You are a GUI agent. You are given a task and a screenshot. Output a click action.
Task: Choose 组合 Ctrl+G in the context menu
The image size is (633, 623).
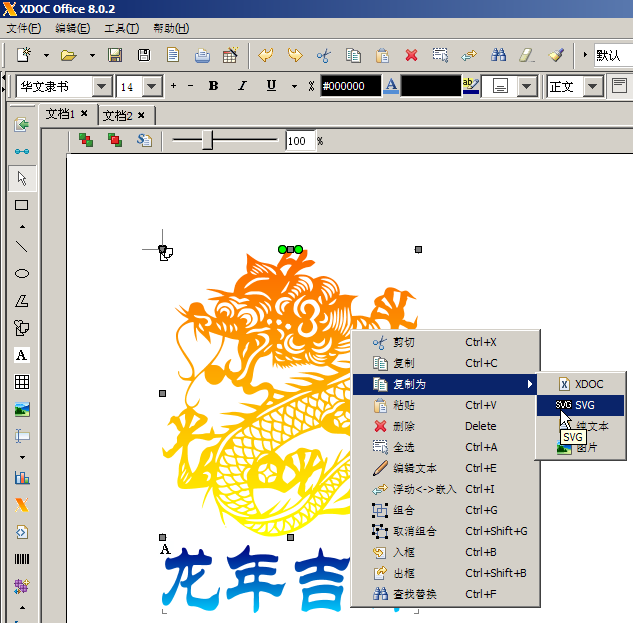(446, 510)
